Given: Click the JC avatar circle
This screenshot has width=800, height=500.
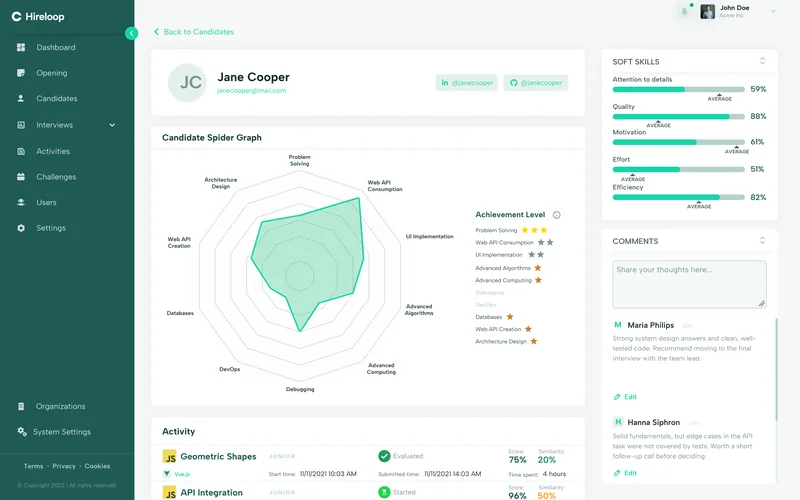Looking at the screenshot, I should point(187,82).
